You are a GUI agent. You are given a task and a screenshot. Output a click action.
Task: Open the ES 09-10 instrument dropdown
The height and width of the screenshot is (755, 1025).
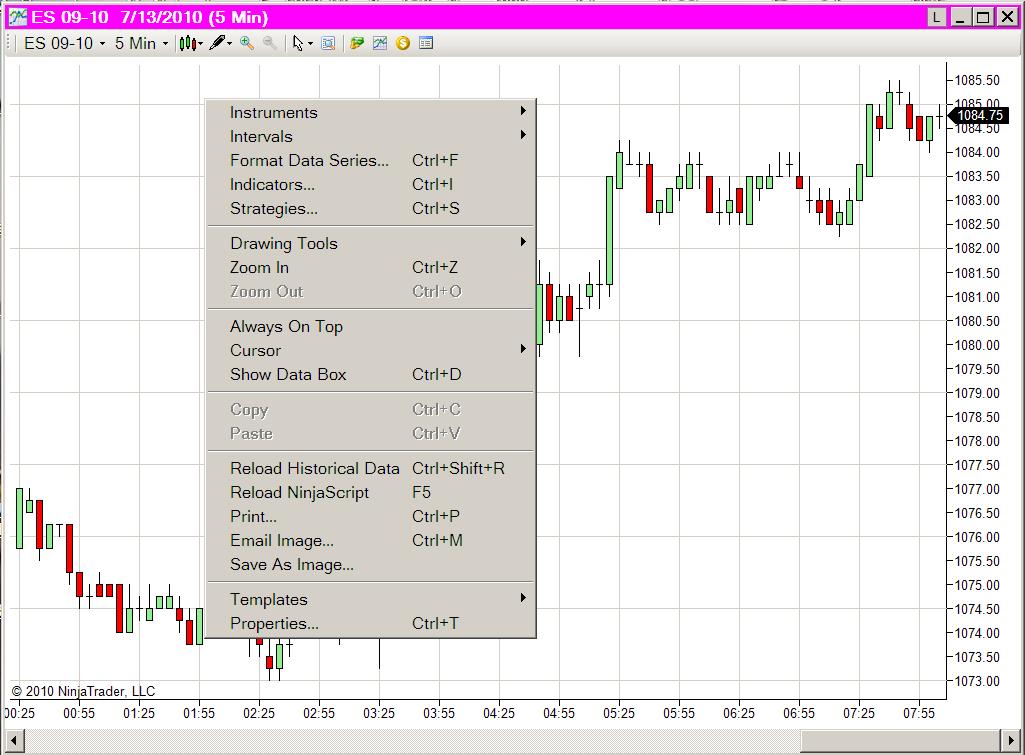64,44
